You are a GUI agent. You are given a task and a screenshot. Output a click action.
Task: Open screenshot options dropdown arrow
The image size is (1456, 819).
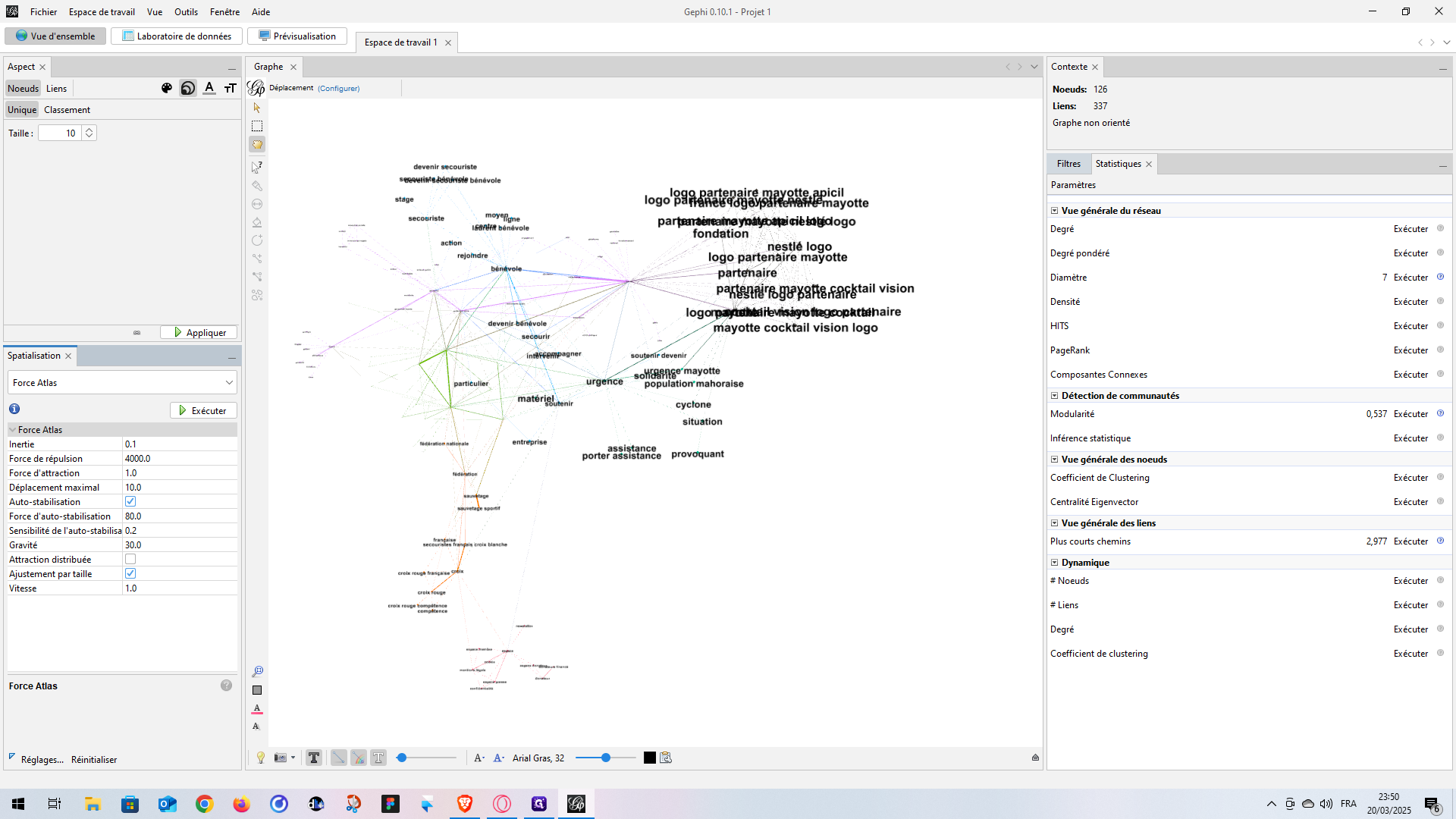pyautogui.click(x=293, y=758)
